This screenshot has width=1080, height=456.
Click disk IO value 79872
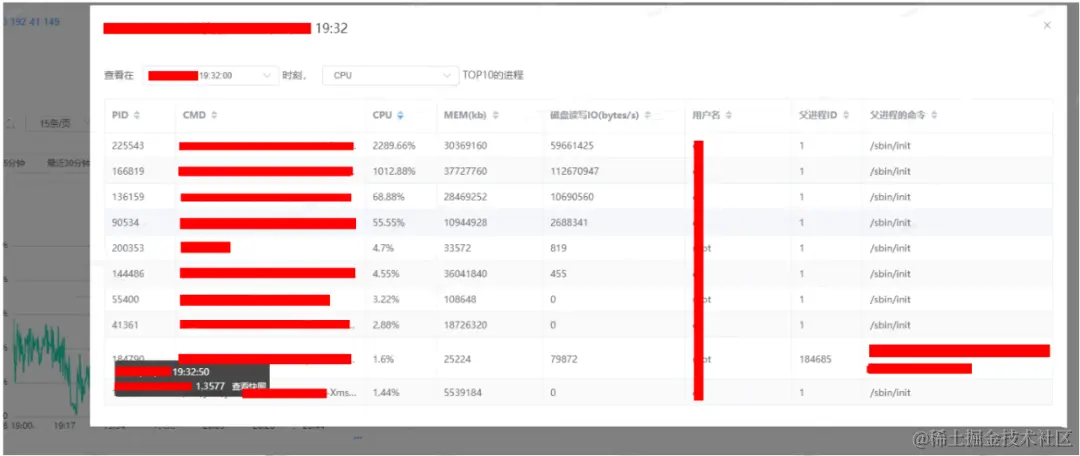[x=564, y=359]
